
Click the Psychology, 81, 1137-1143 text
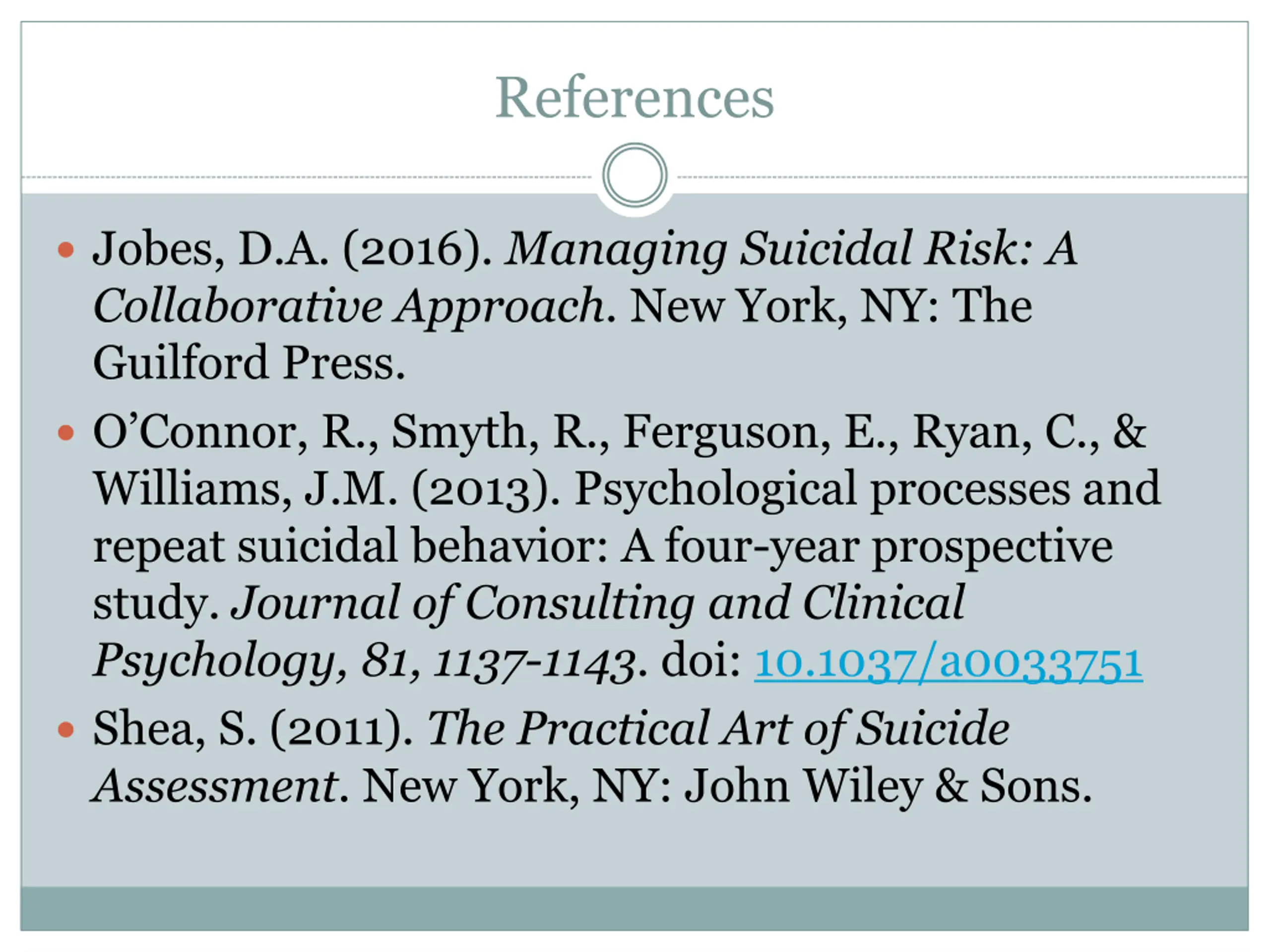coord(365,661)
